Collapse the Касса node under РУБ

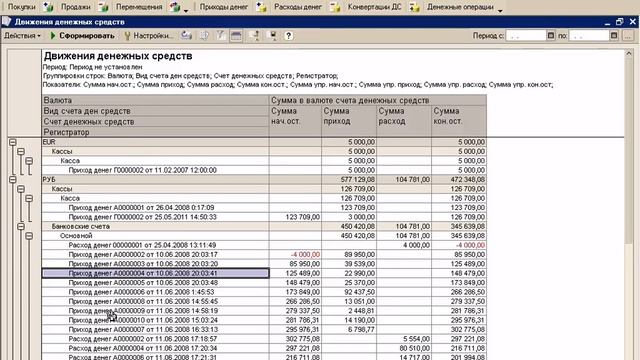pos(29,198)
